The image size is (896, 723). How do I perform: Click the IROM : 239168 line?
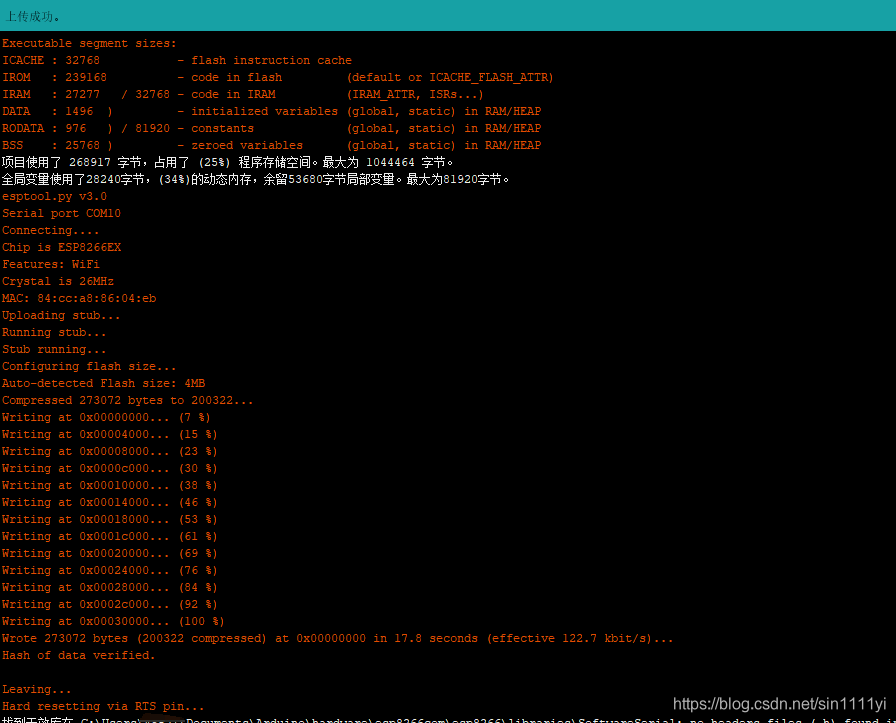click(x=278, y=77)
